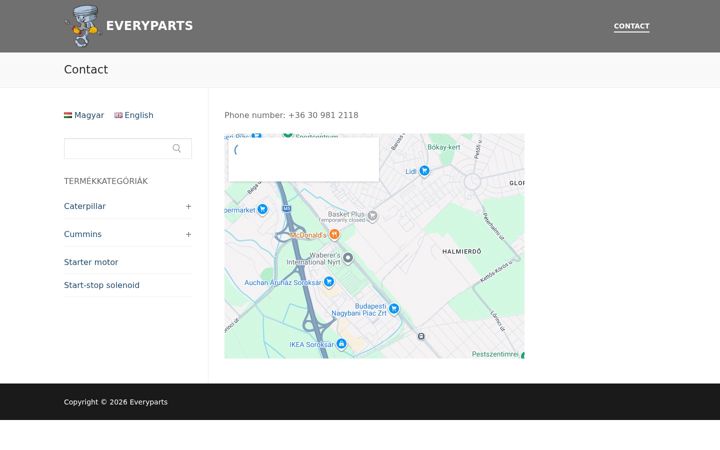Click the TERMÉKKATEGÓRIÁK heading

tap(106, 181)
